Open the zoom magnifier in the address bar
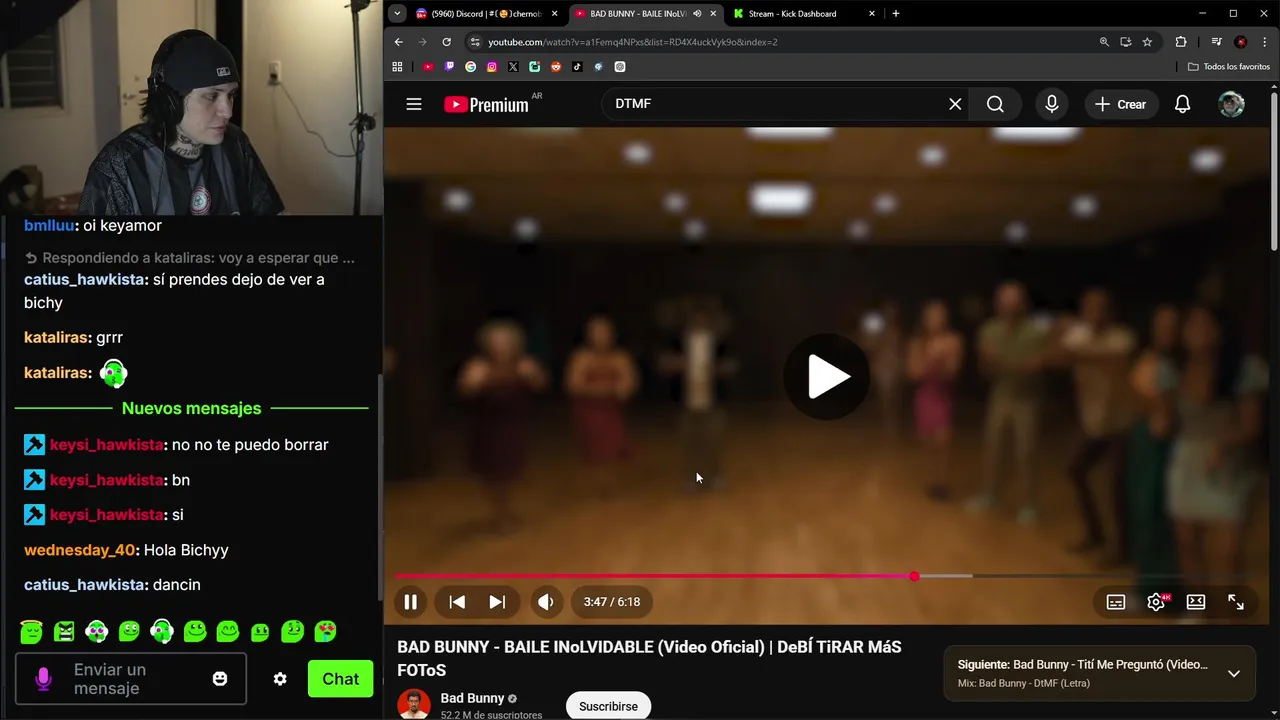The height and width of the screenshot is (720, 1280). (x=1104, y=42)
